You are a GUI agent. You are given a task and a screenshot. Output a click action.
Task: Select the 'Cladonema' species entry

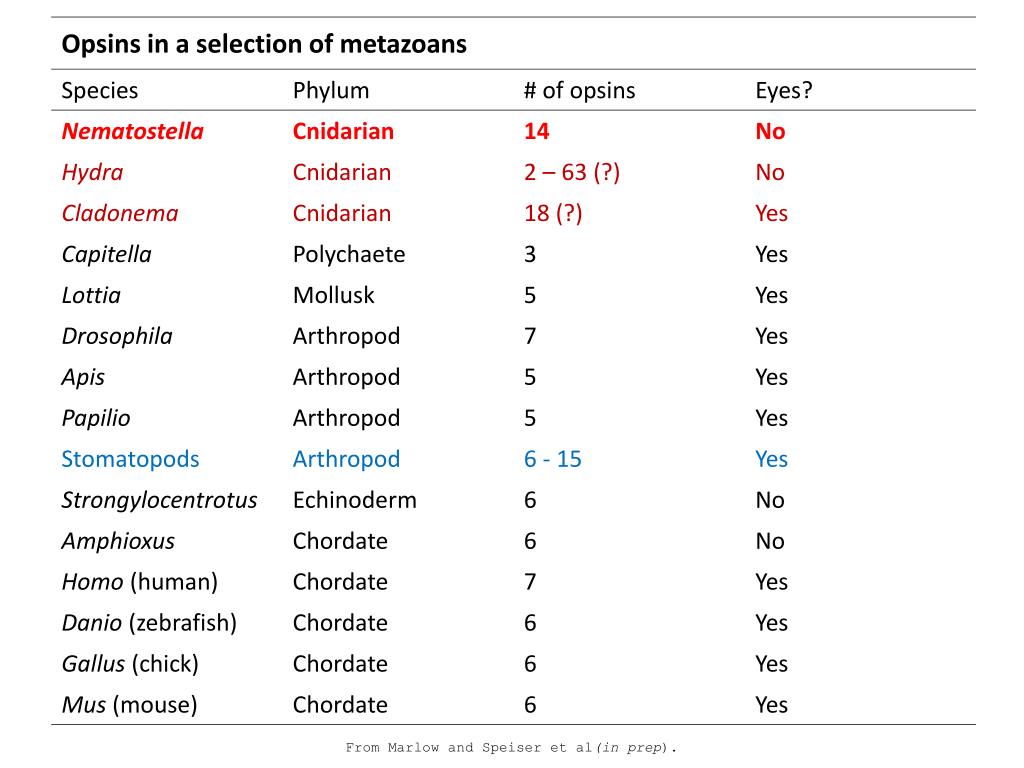(120, 214)
